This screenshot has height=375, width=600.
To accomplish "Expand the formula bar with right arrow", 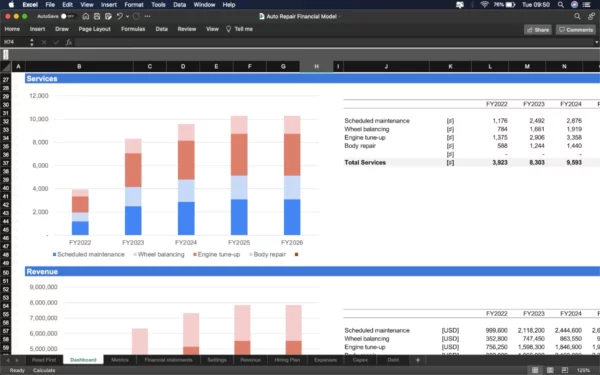I will tap(596, 42).
